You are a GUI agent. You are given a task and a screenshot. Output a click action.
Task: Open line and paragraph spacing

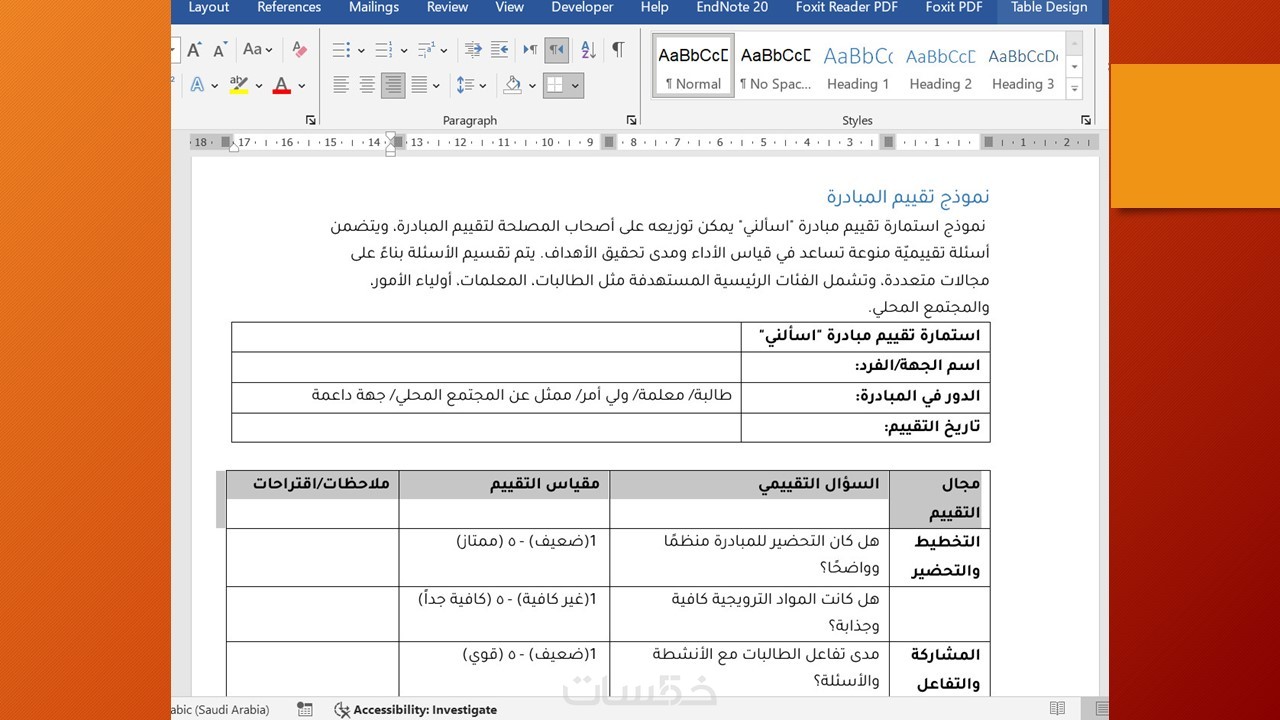(x=466, y=85)
